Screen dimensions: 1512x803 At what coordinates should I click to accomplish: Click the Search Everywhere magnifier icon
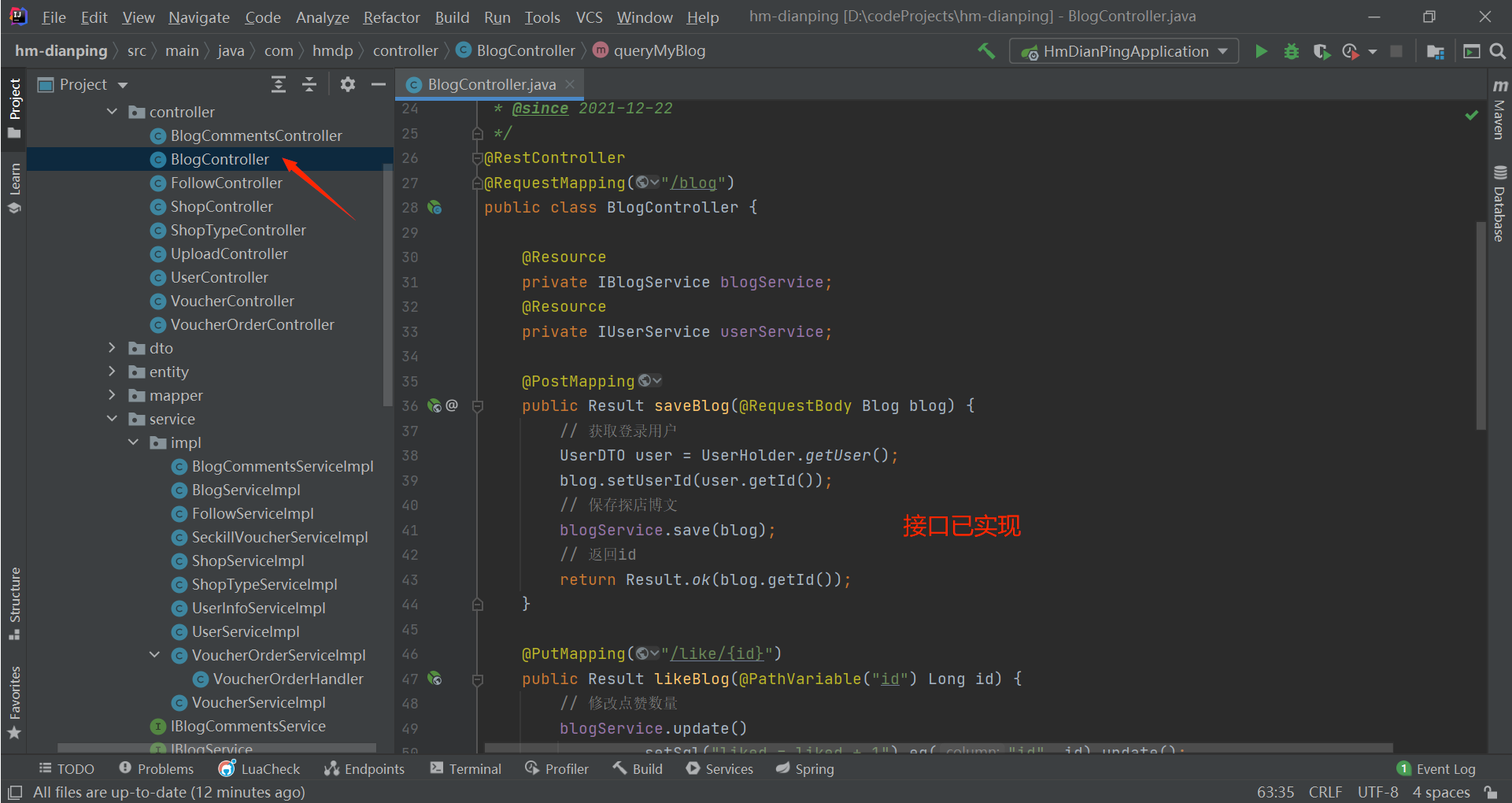tap(1498, 51)
